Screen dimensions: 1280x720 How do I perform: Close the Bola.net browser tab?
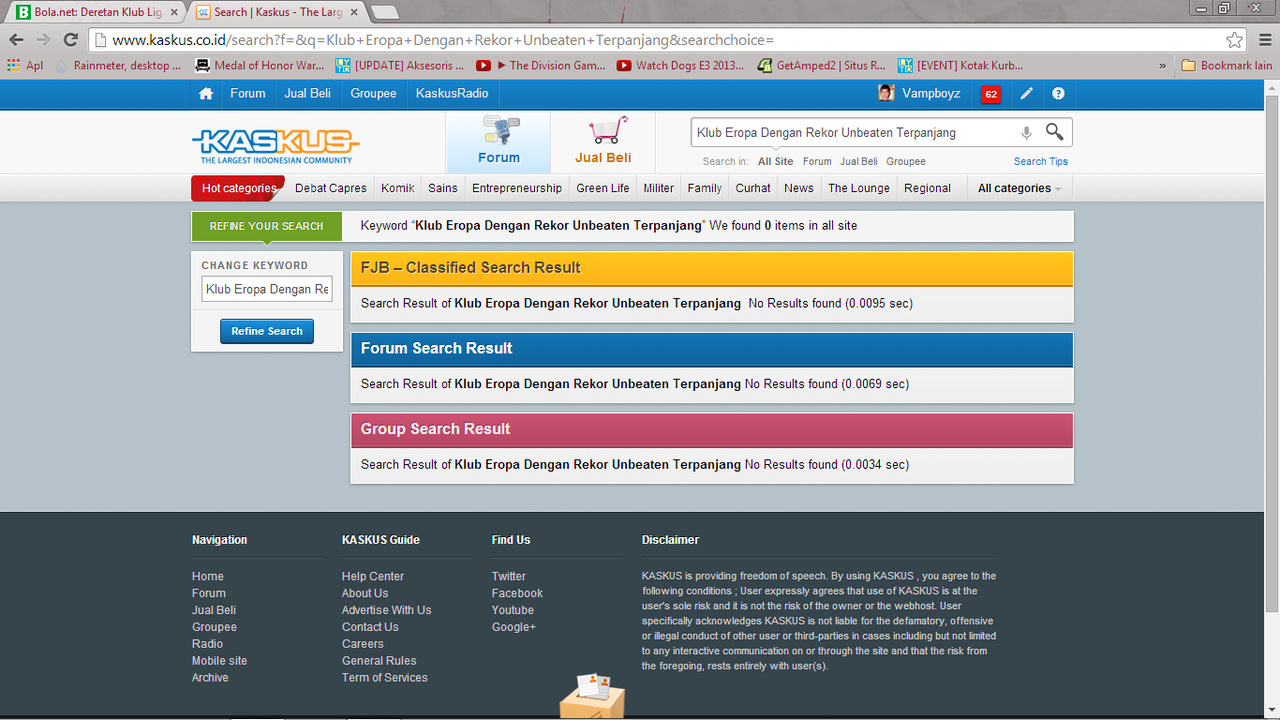pos(173,12)
